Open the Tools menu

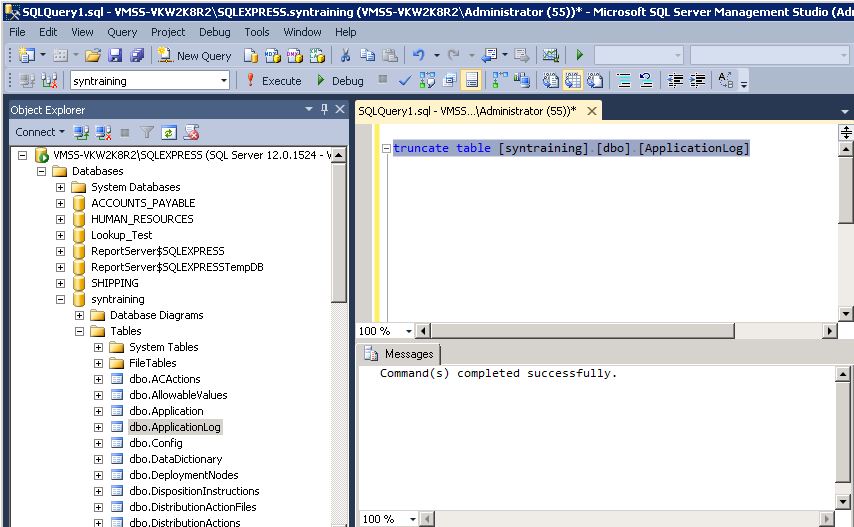(257, 32)
